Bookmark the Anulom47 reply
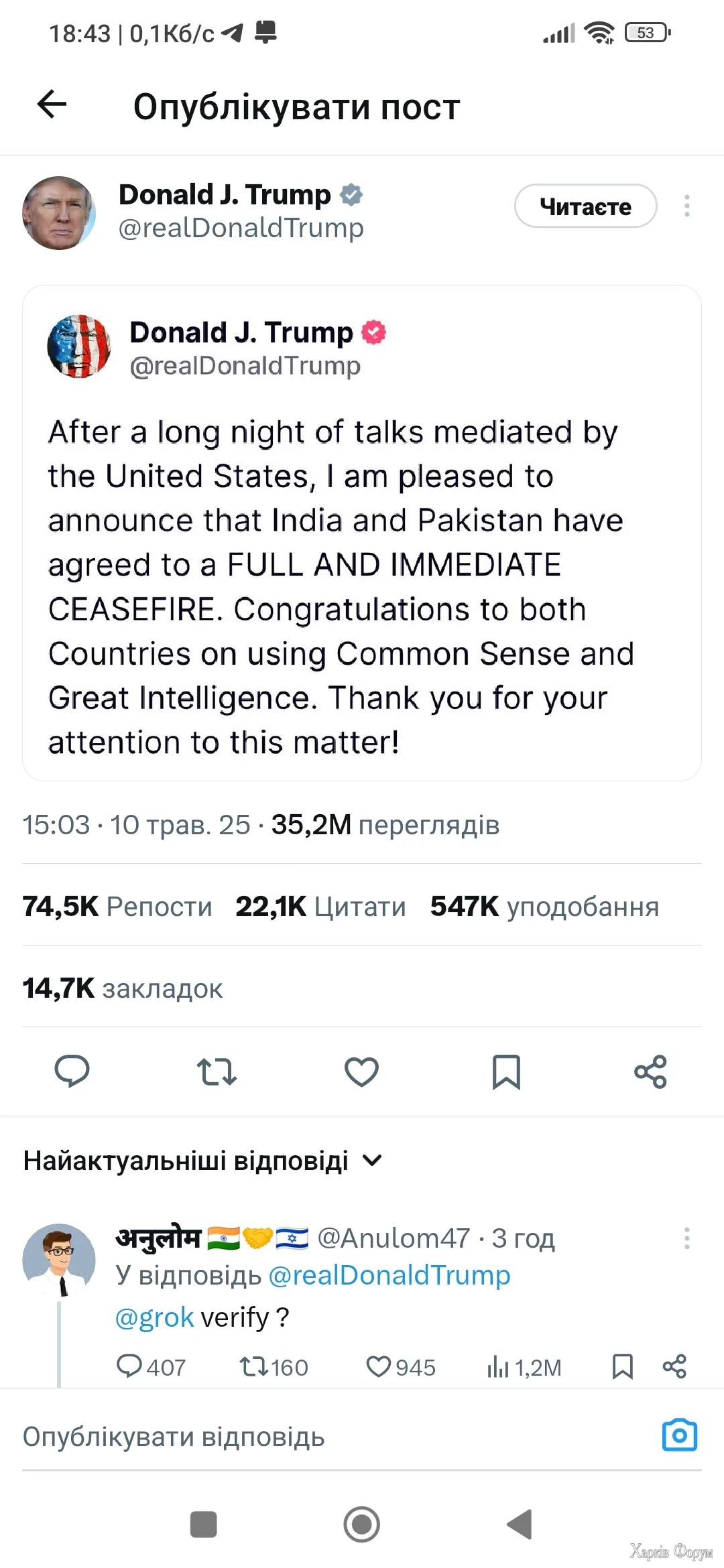 [x=623, y=1366]
